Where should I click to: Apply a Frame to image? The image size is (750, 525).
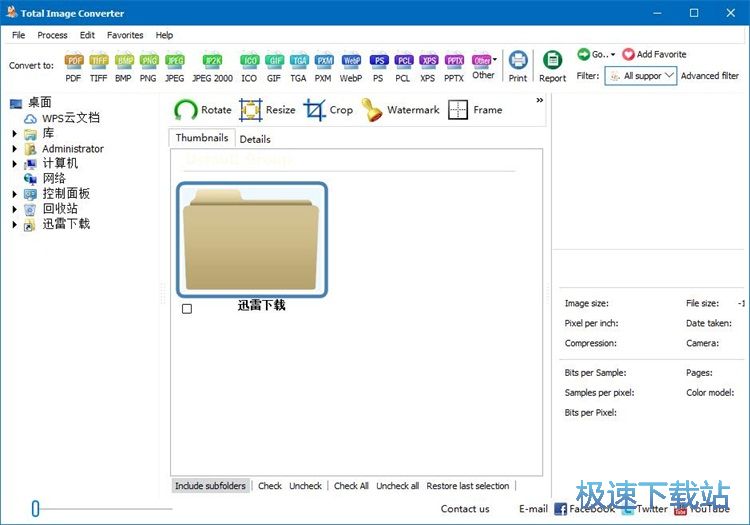click(x=475, y=110)
